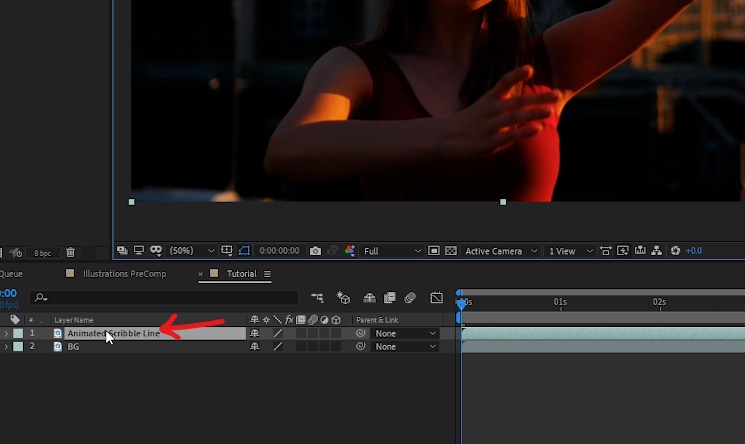Click the Animated Scribble Line layer duration bar
The image size is (745, 444).
tap(603, 334)
